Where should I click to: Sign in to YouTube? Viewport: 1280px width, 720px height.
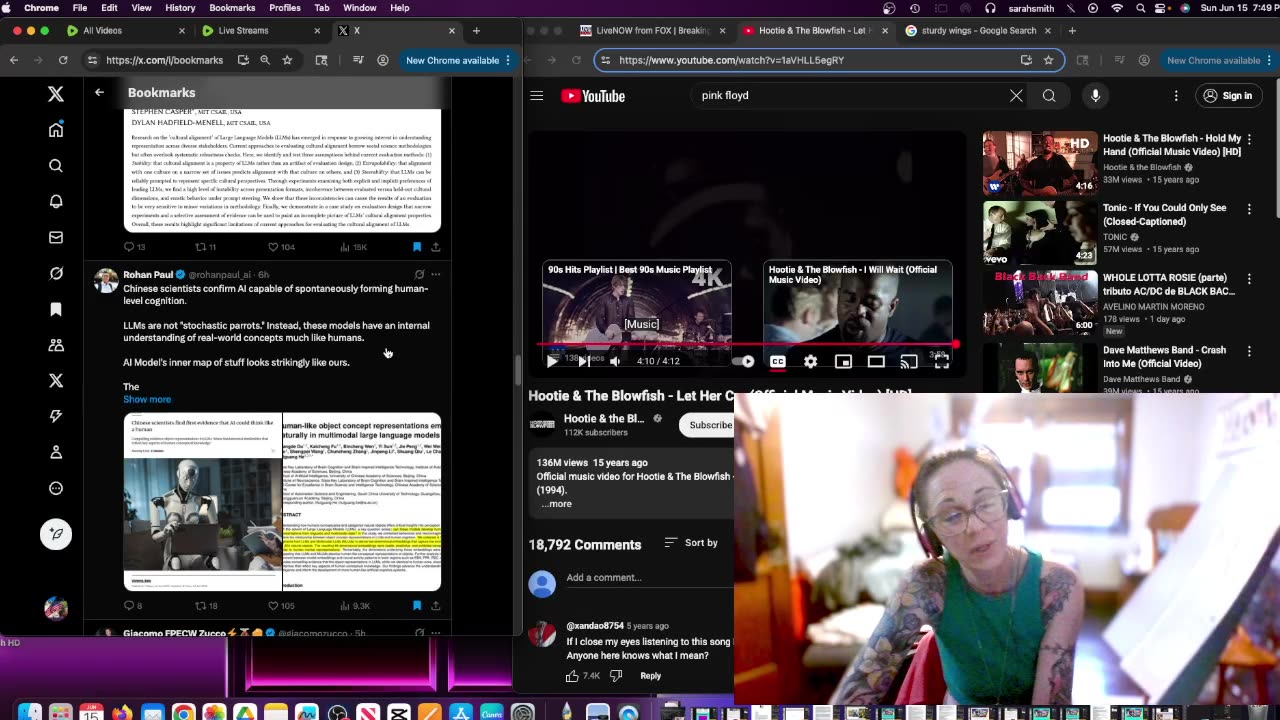pos(1227,96)
